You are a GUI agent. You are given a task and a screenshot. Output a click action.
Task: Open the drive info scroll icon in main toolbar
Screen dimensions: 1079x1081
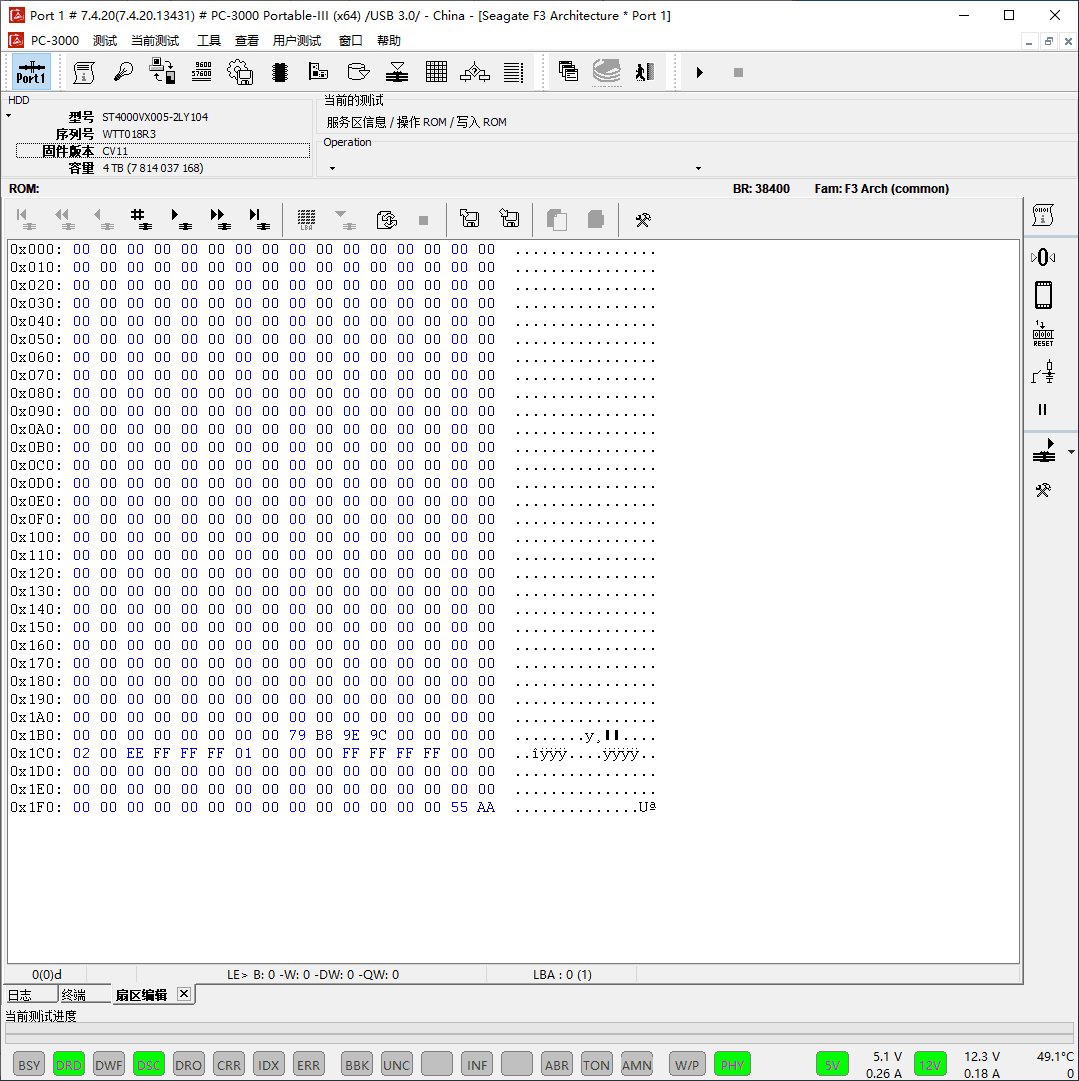point(84,72)
